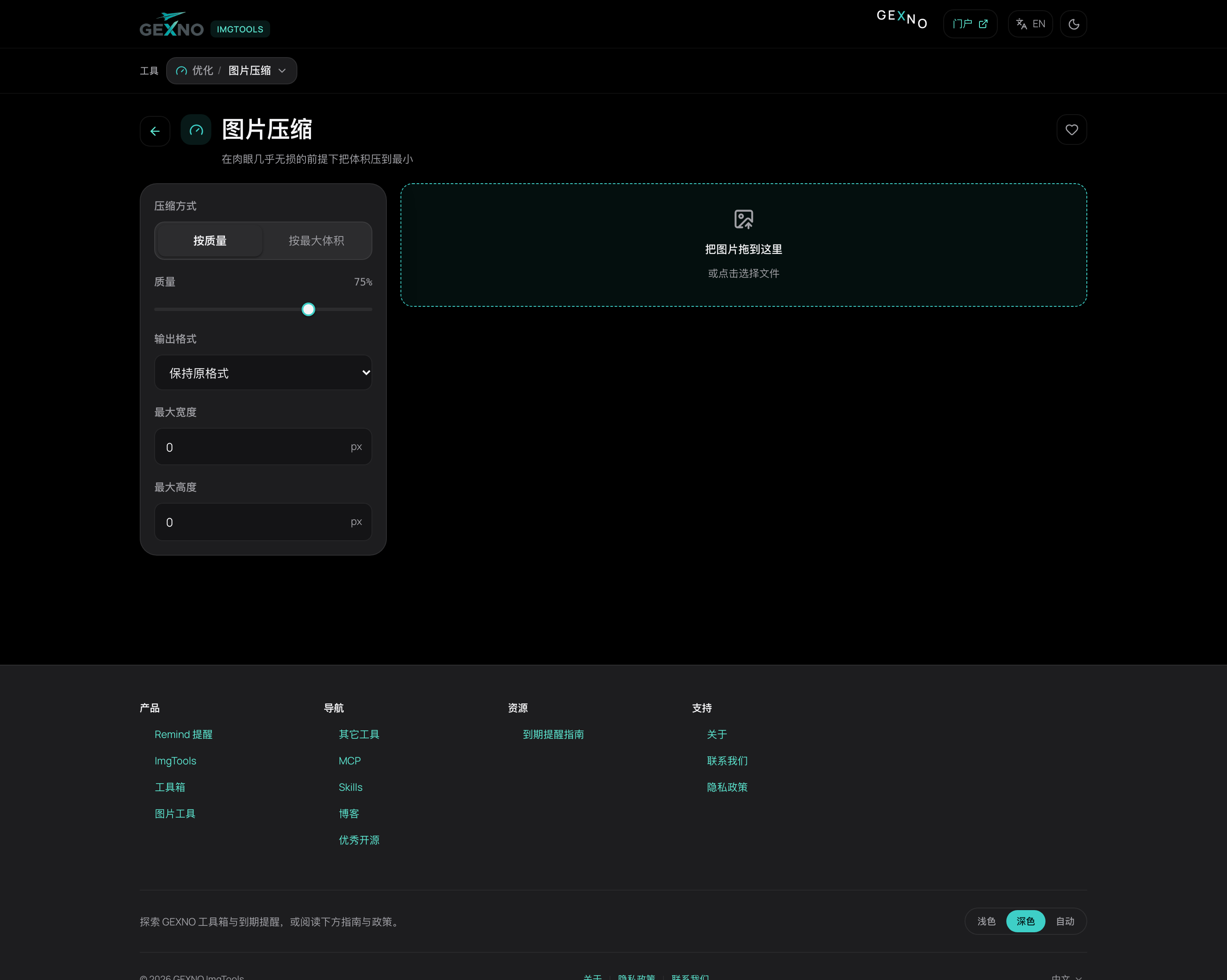1227x980 pixels.
Task: Open 其它工具 footer link
Action: [x=359, y=734]
